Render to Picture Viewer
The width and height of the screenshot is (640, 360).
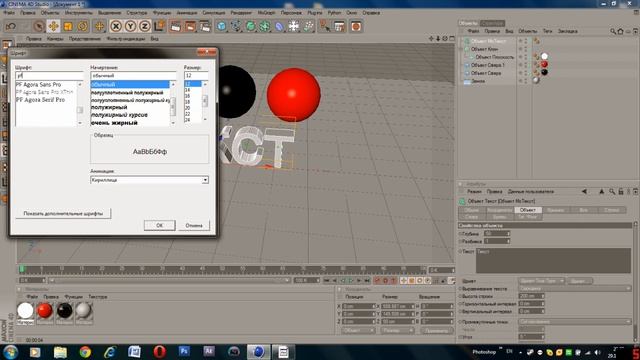[190, 27]
